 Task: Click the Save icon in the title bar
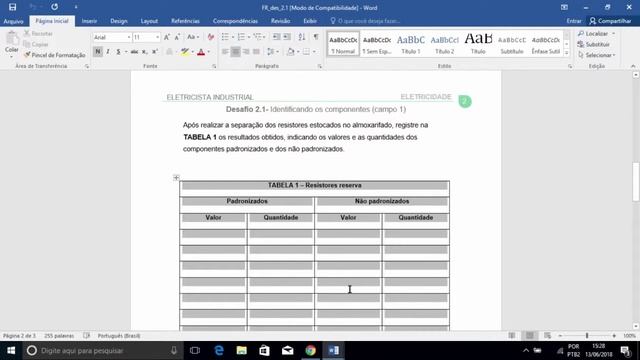click(x=13, y=7)
